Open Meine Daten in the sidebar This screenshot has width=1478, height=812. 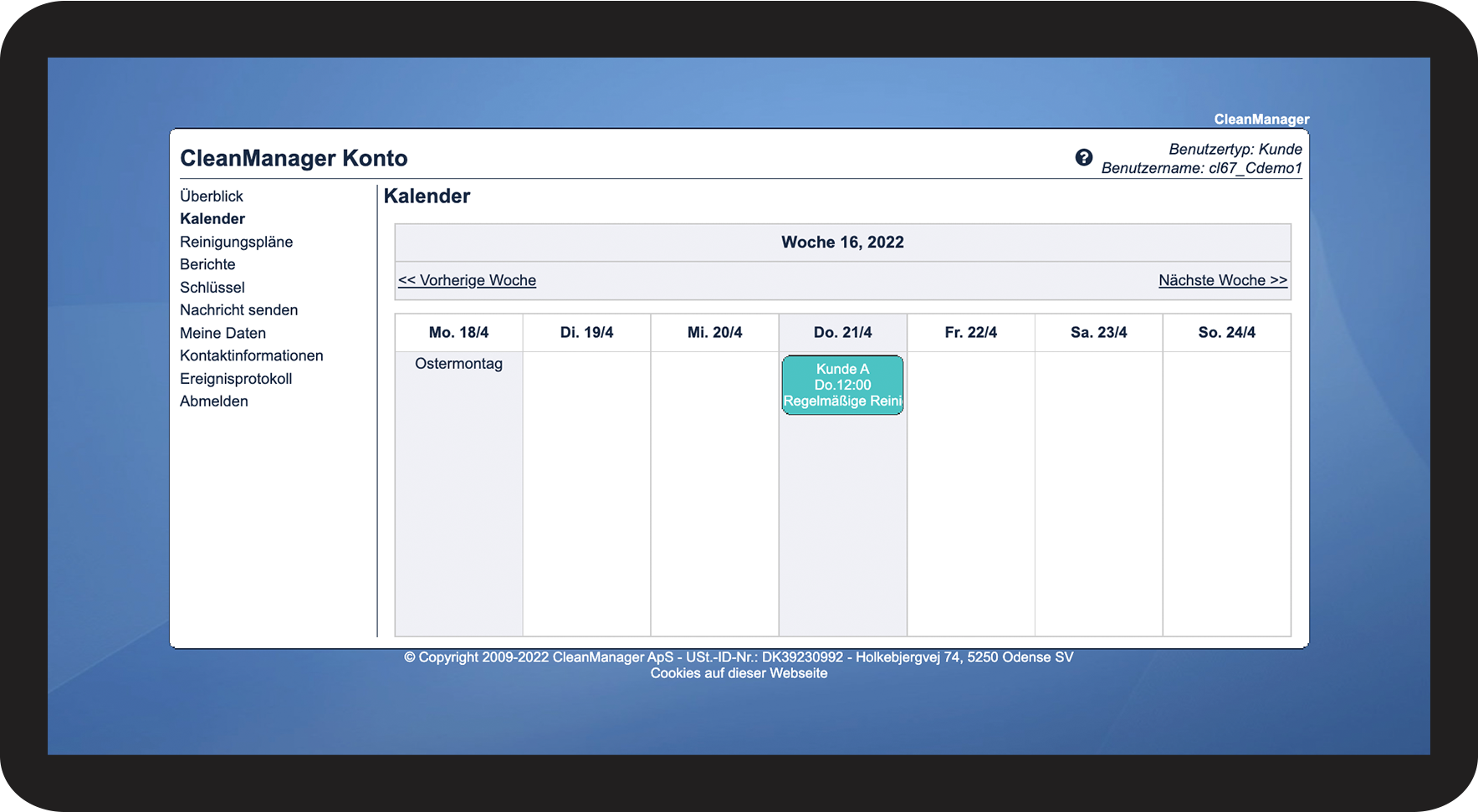[x=223, y=333]
